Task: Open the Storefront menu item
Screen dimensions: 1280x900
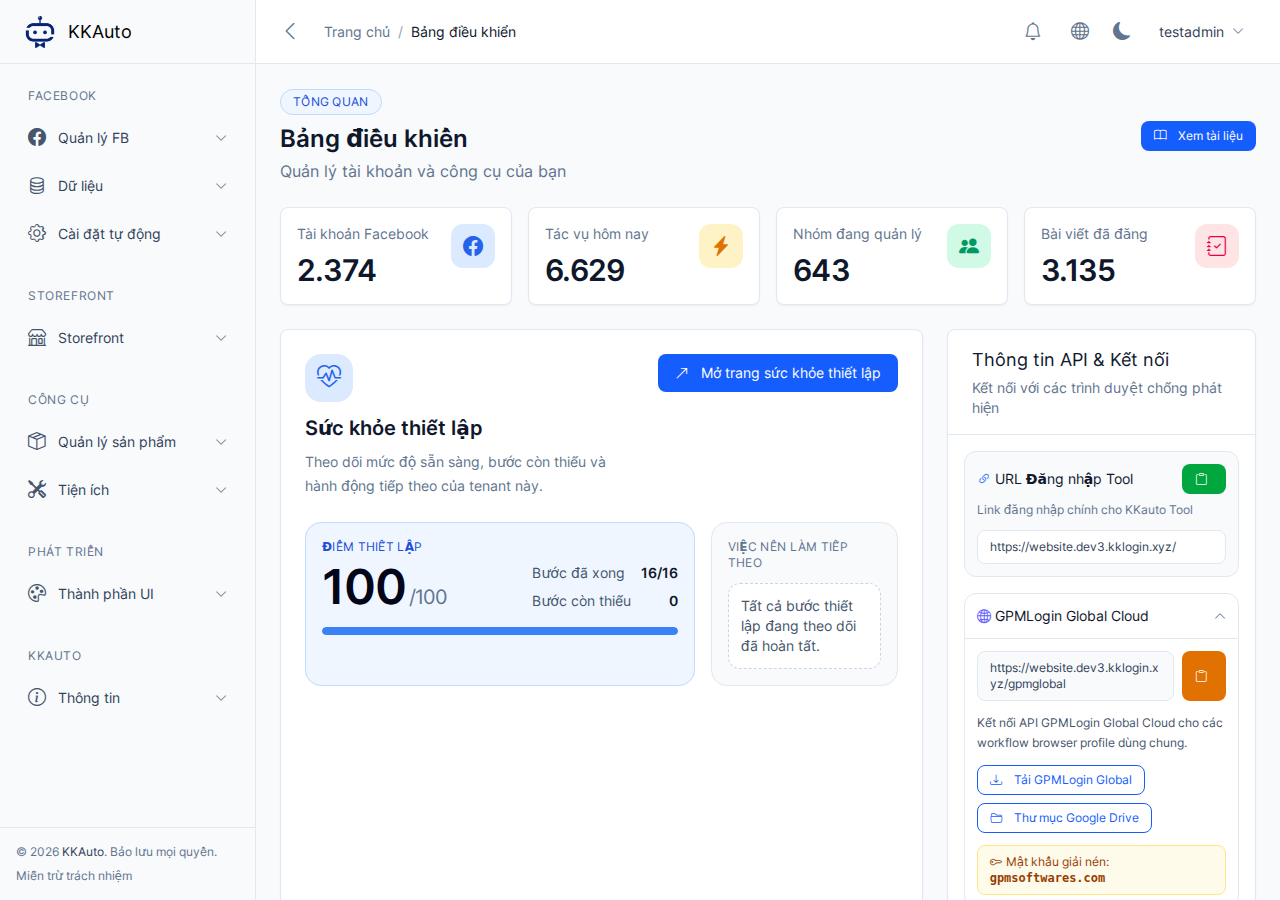Action: (128, 338)
